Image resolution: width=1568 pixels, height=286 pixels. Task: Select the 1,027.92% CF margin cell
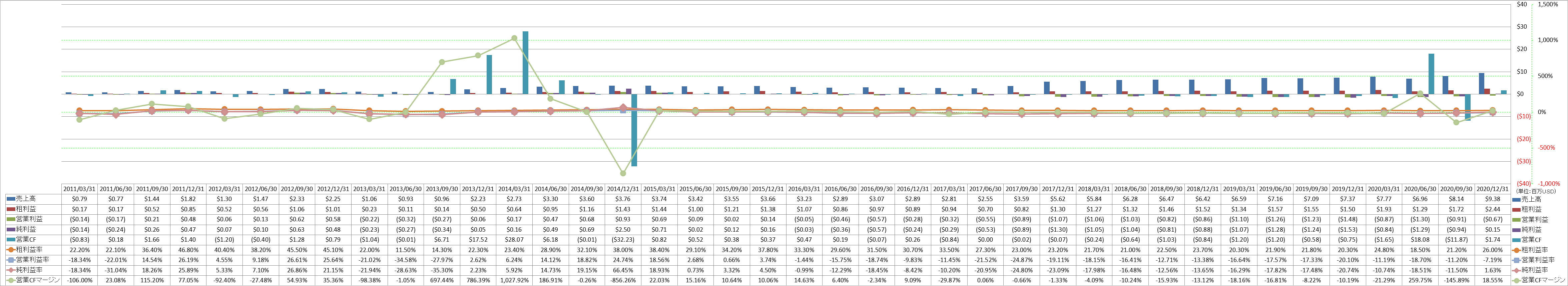click(x=514, y=280)
